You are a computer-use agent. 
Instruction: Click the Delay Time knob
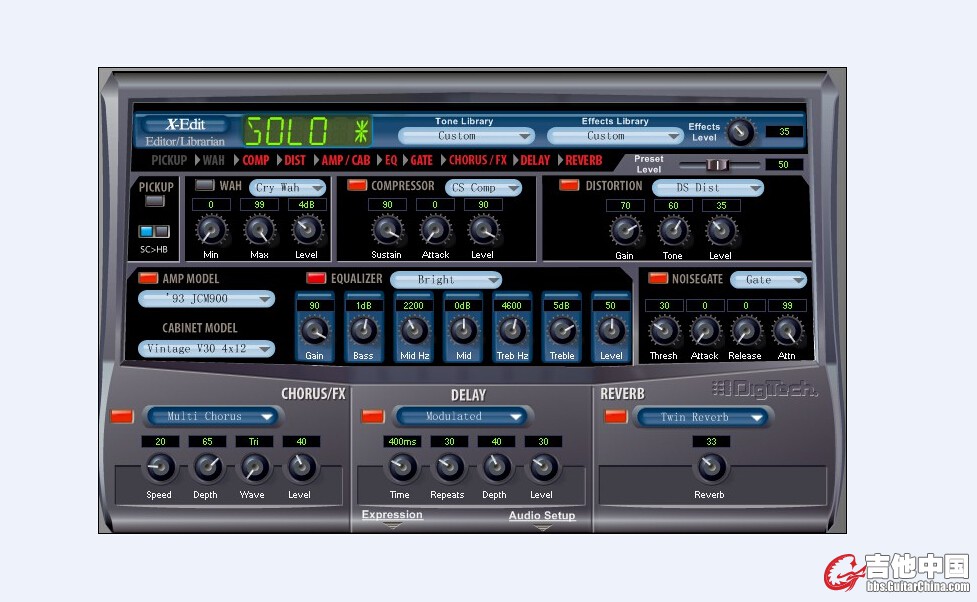(402, 467)
